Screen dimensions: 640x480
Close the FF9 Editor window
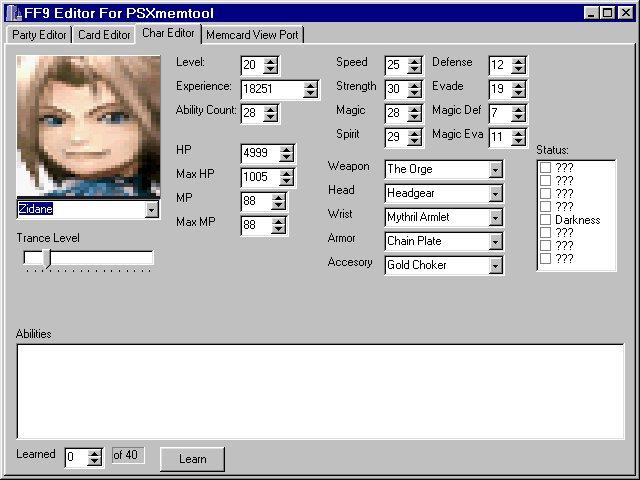(x=625, y=13)
